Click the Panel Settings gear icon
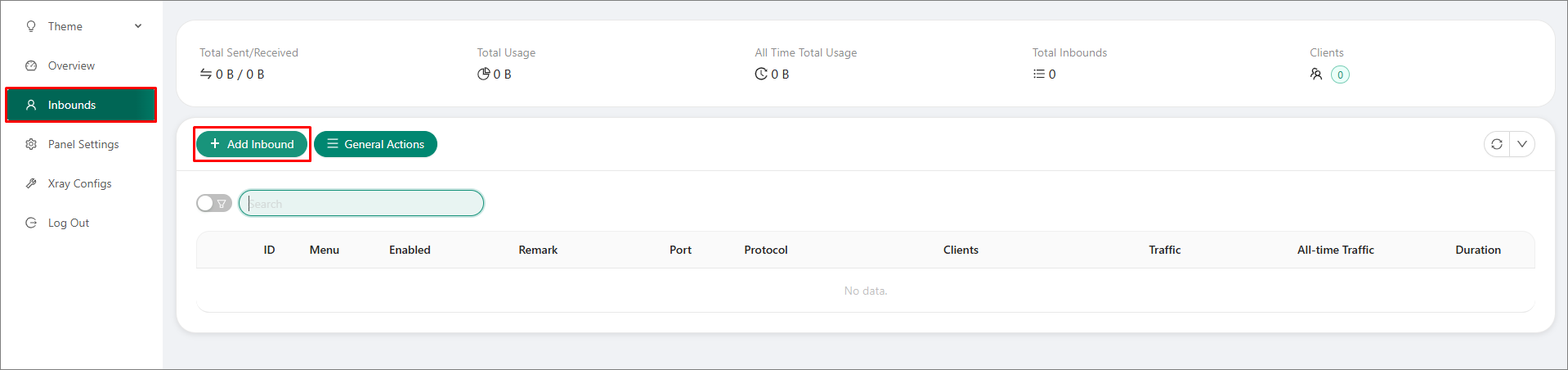Screen dimensions: 1568x370 [31, 144]
